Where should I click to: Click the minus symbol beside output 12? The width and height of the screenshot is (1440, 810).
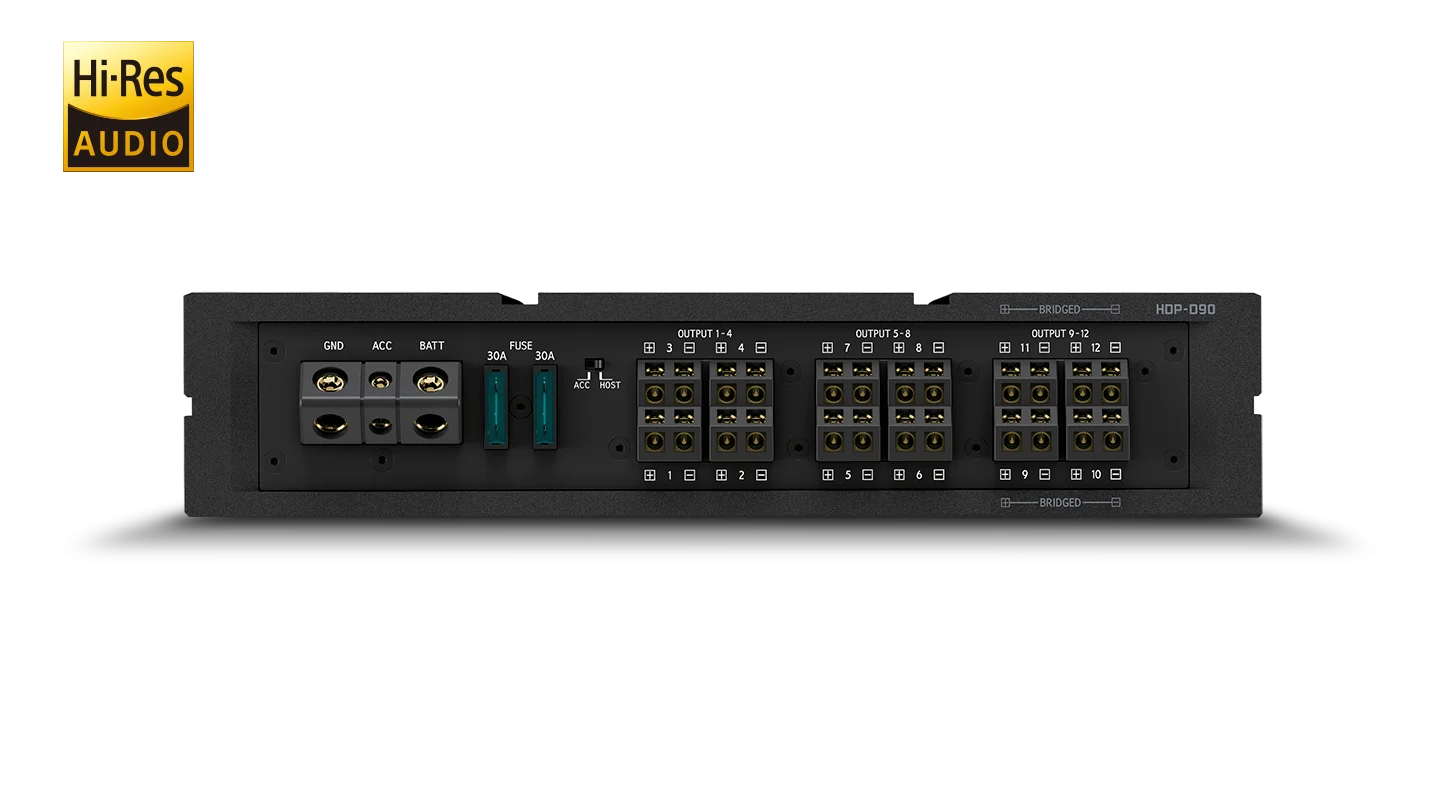pyautogui.click(x=1115, y=348)
